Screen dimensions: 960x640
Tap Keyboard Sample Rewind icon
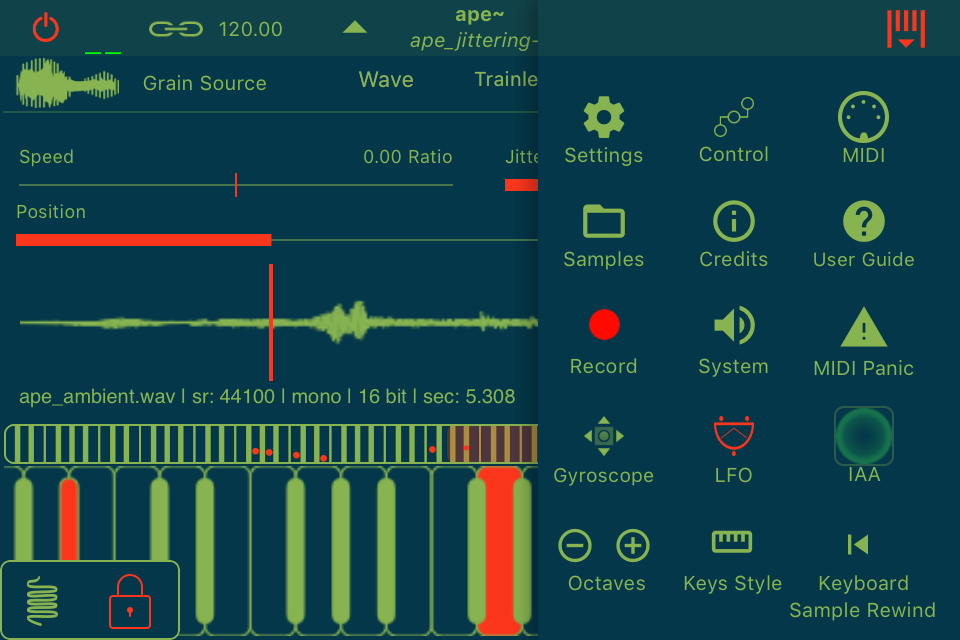858,544
